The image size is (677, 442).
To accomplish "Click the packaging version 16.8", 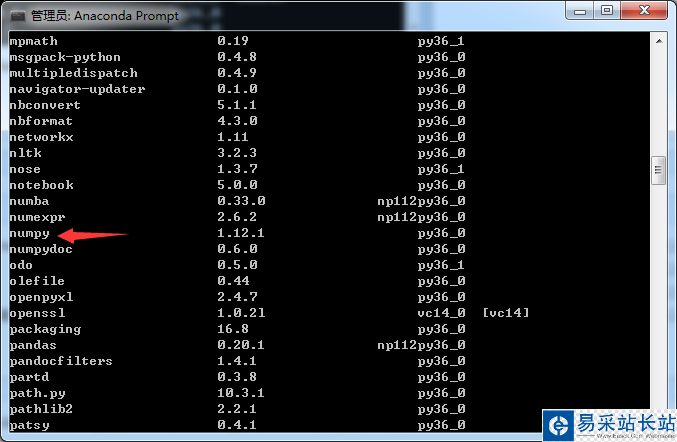I will [x=233, y=329].
